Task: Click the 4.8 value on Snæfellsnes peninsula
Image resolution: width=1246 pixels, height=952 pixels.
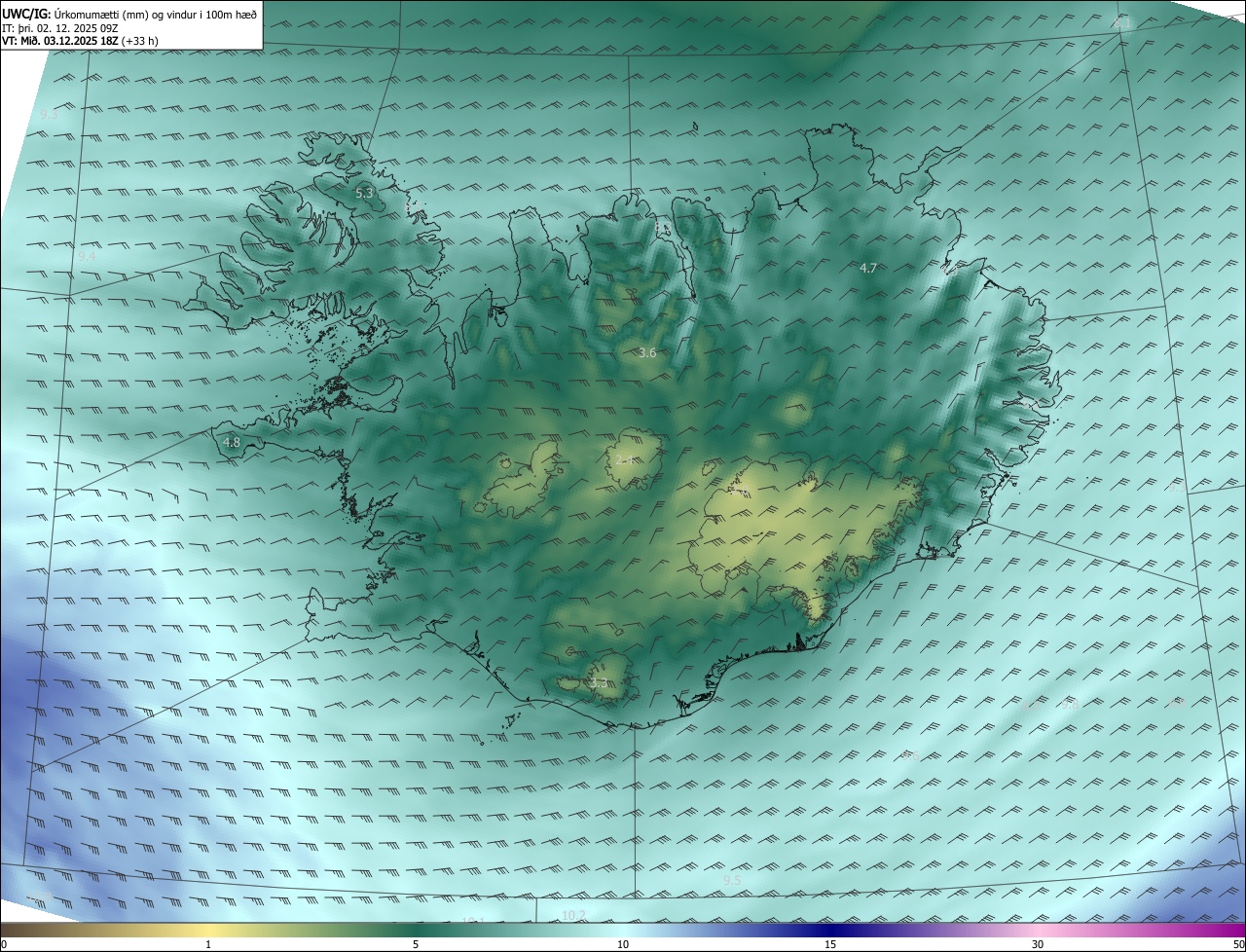Action: pyautogui.click(x=232, y=442)
